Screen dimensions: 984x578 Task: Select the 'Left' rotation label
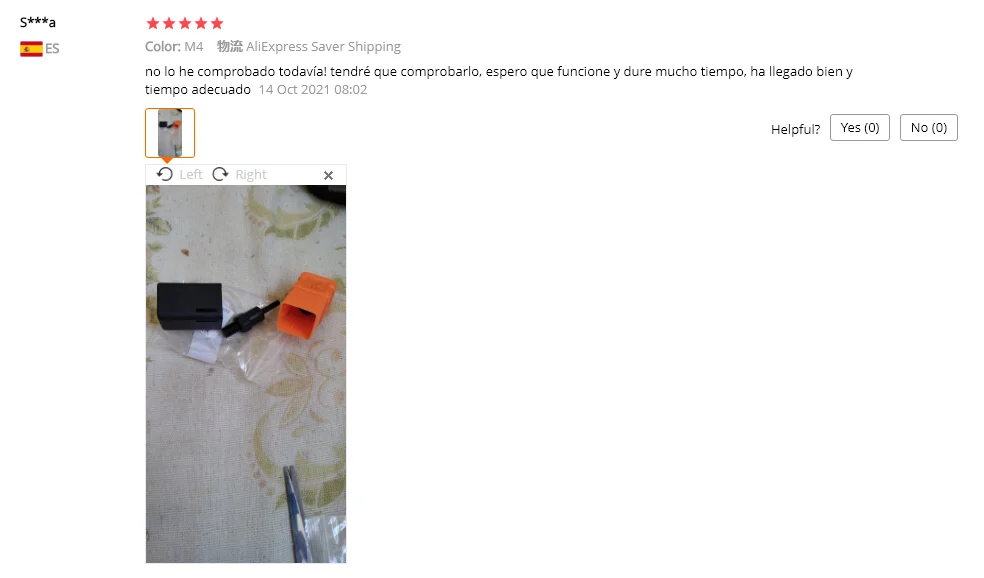pyautogui.click(x=191, y=174)
